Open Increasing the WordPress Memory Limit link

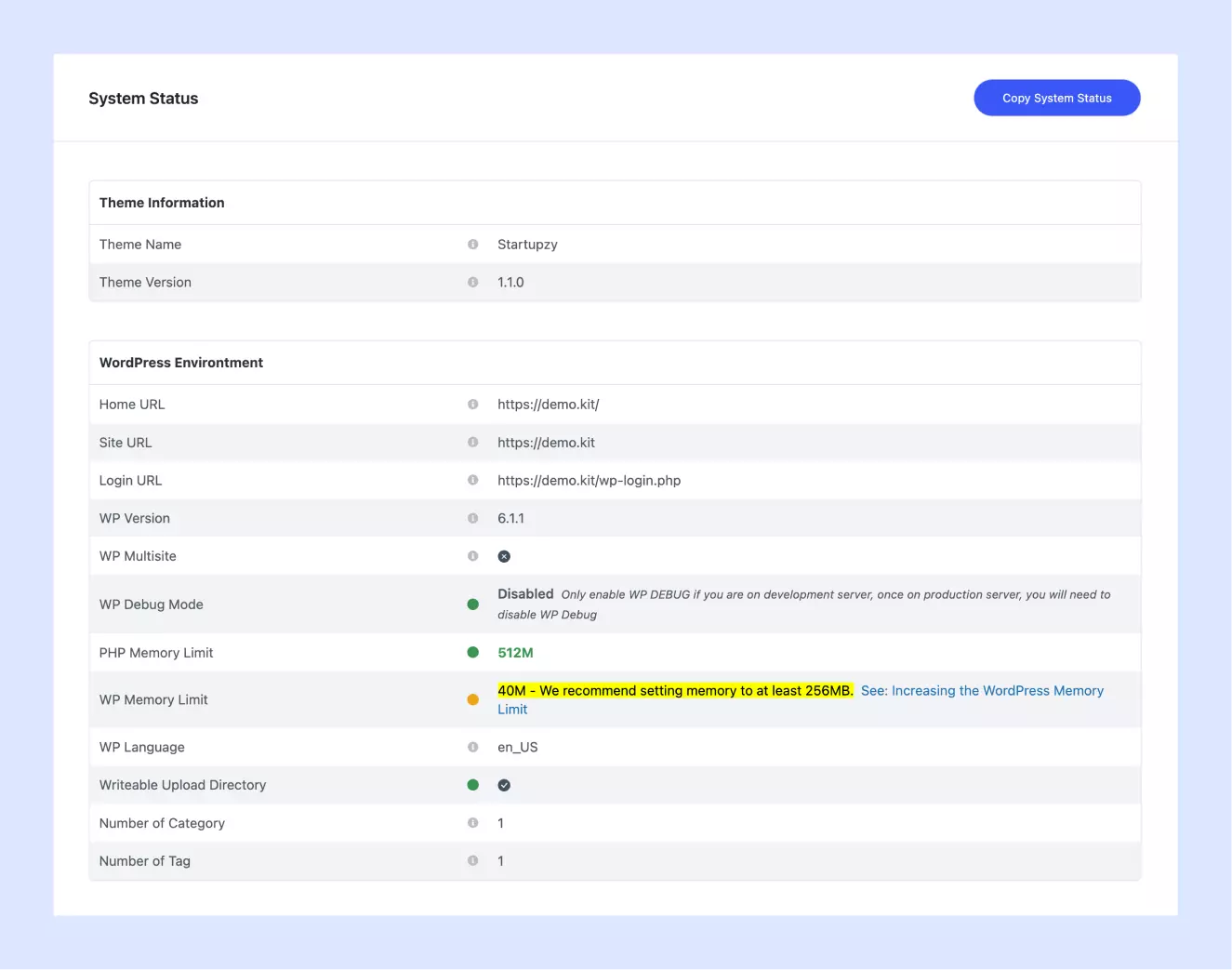(x=981, y=691)
